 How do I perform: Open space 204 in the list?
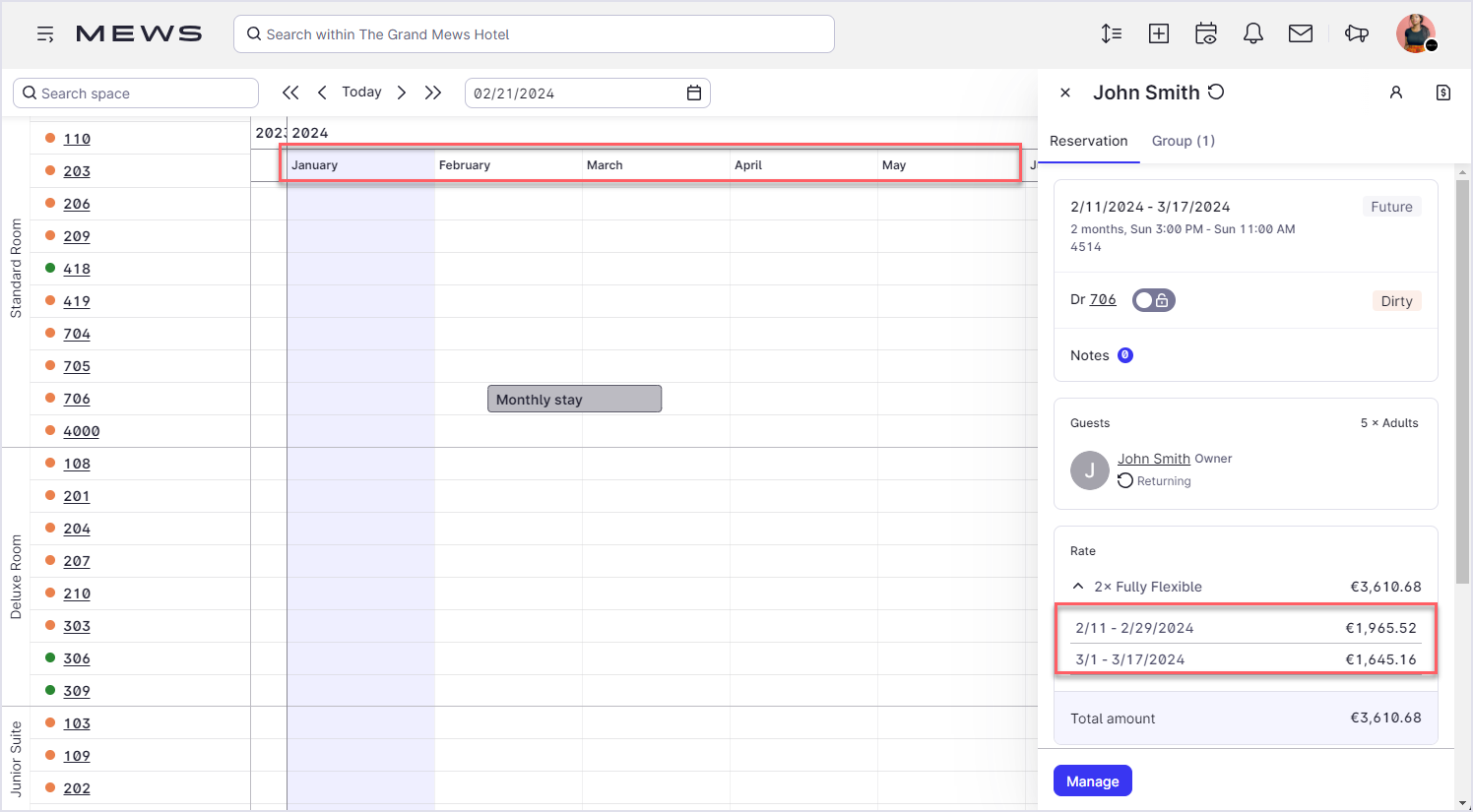coord(77,529)
